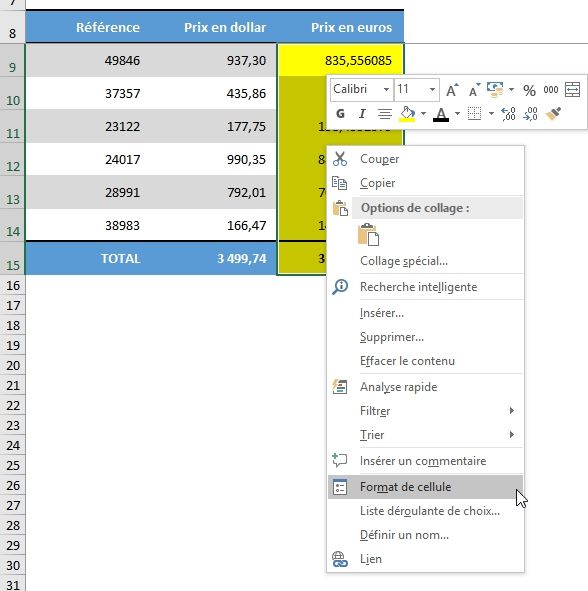Expand the borders dropdown arrow
Screen dimensions: 588x591
coord(491,113)
